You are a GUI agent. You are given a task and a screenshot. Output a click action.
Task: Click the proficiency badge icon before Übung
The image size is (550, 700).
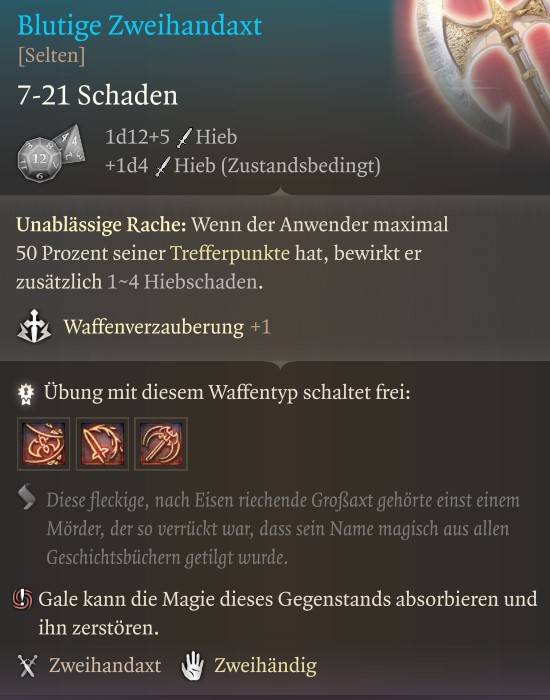point(26,394)
